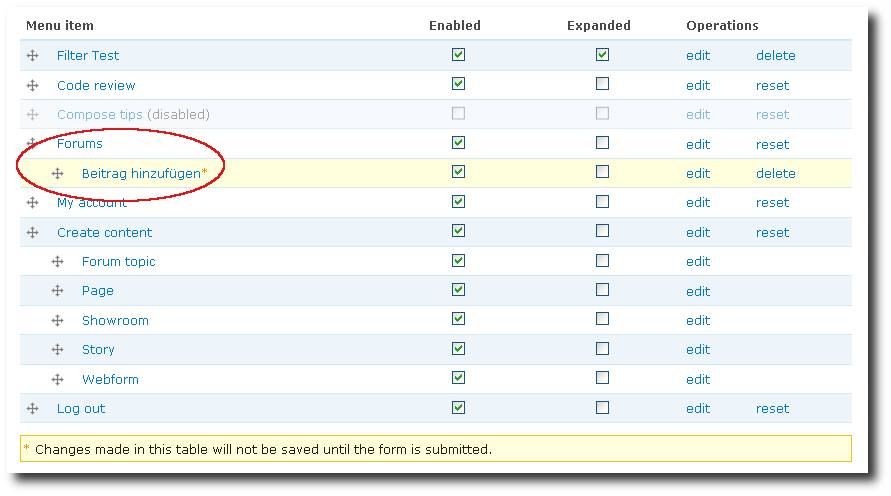Click the drag handle for Webform
Screen dimensions: 891x496
(58, 380)
